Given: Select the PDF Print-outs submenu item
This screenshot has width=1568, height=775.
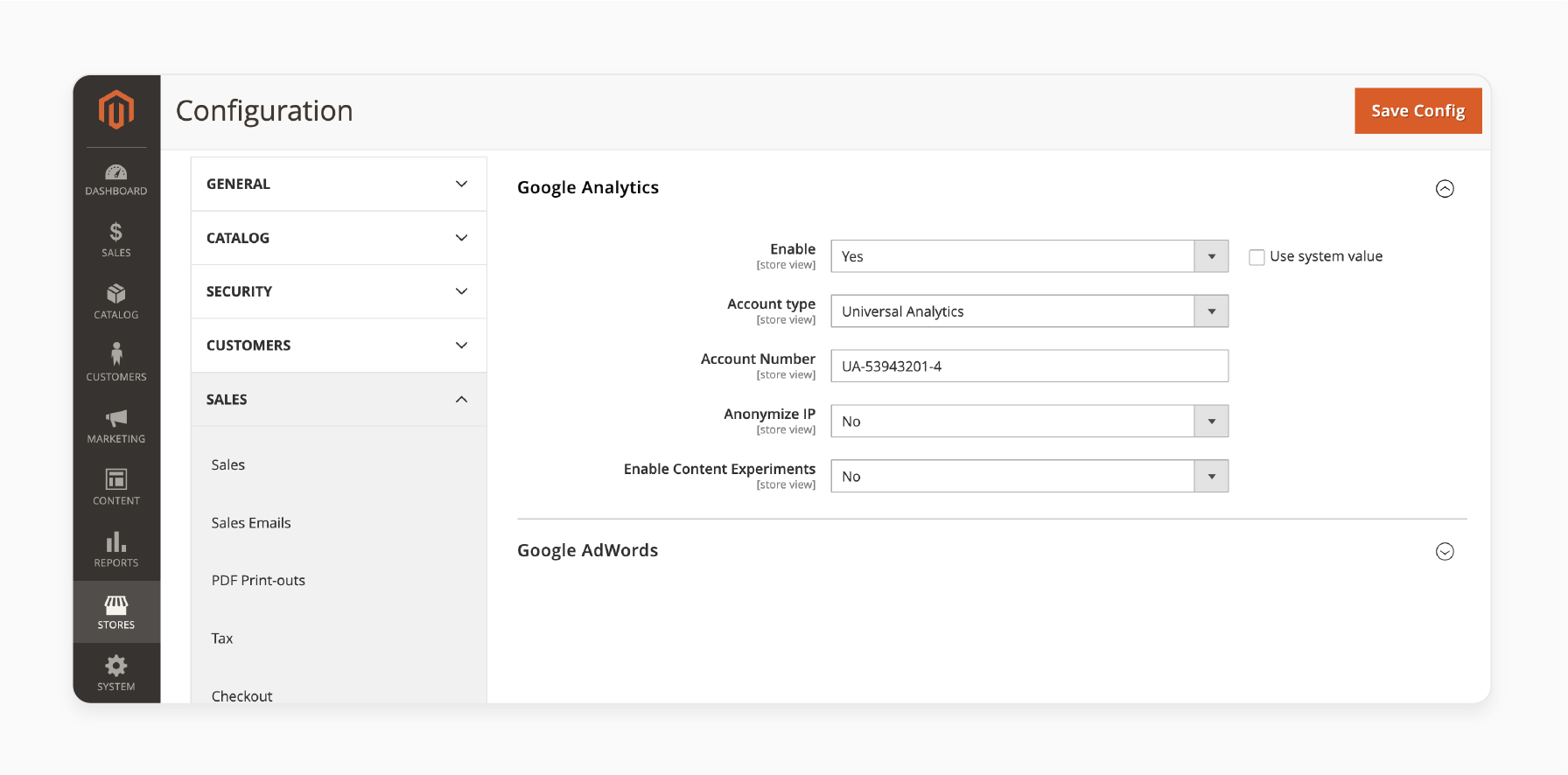Looking at the screenshot, I should [258, 581].
